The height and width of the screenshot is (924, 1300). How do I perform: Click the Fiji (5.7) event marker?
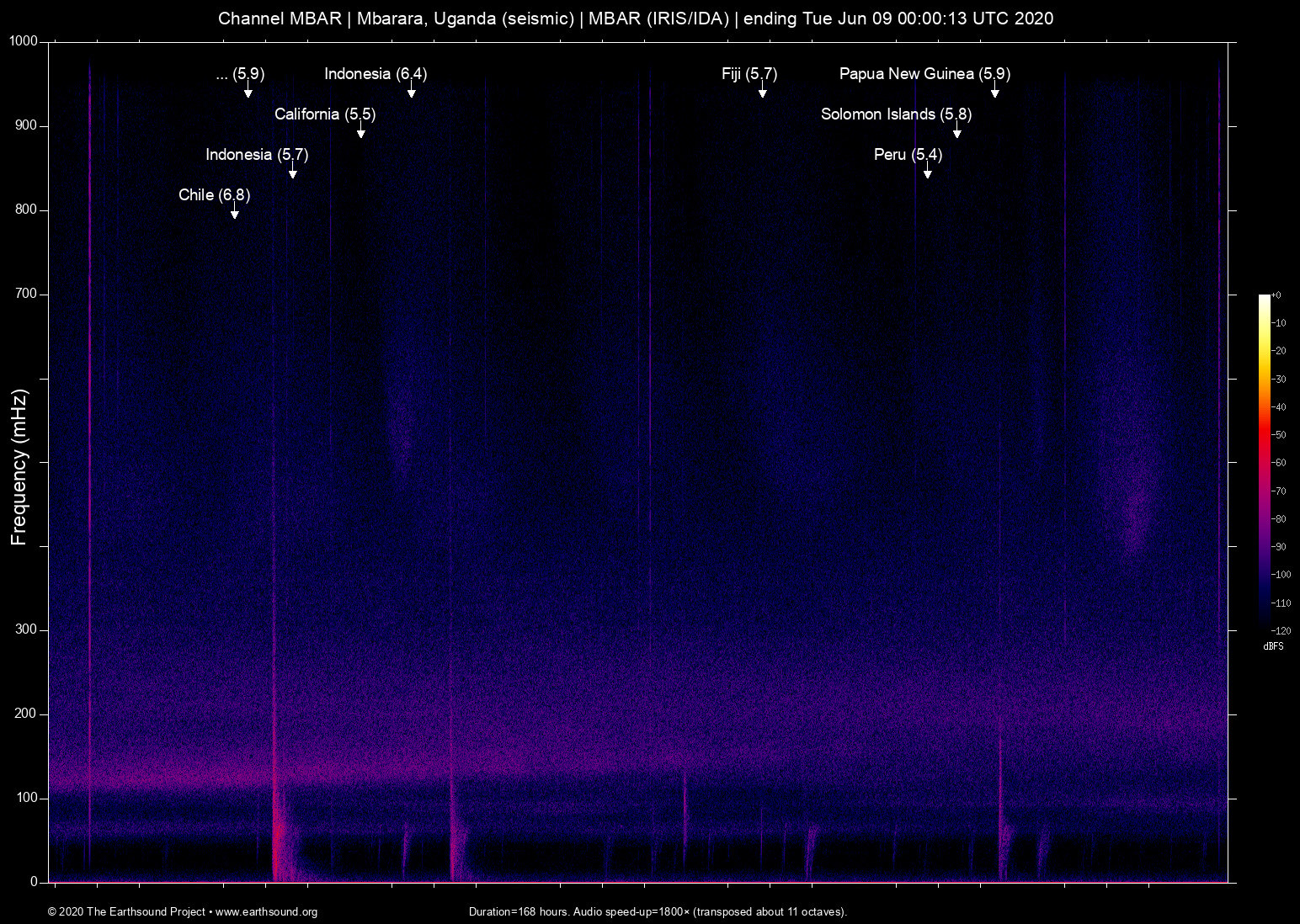coord(763,93)
